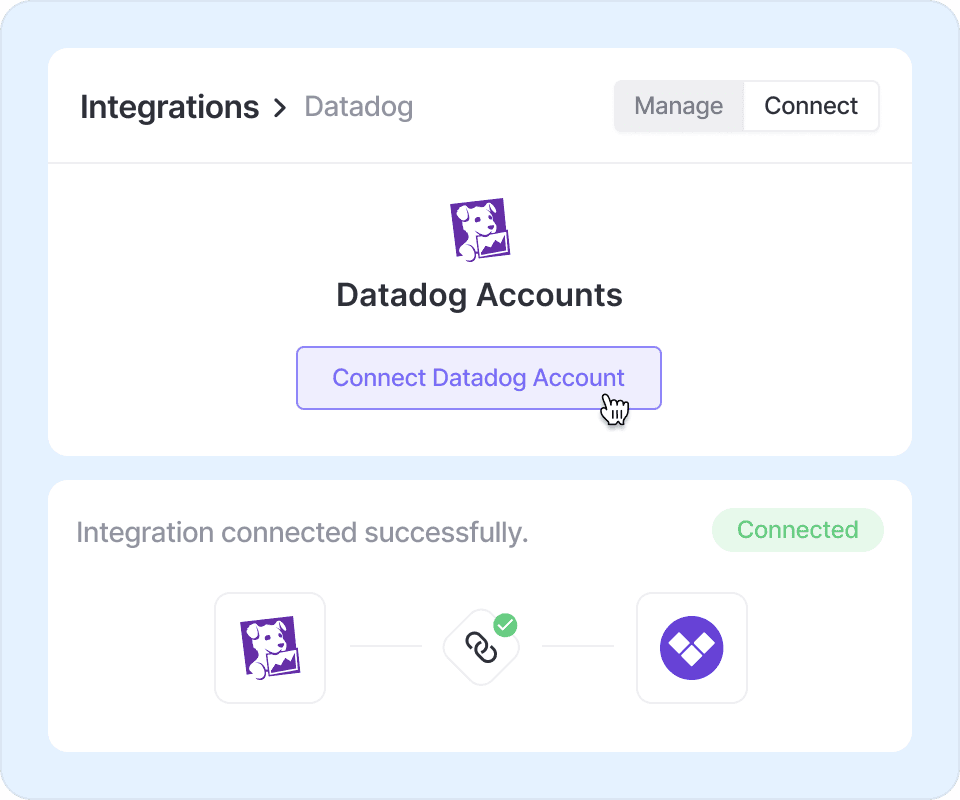The image size is (960, 800).
Task: Select the purple diamond app logo
Action: (x=692, y=647)
